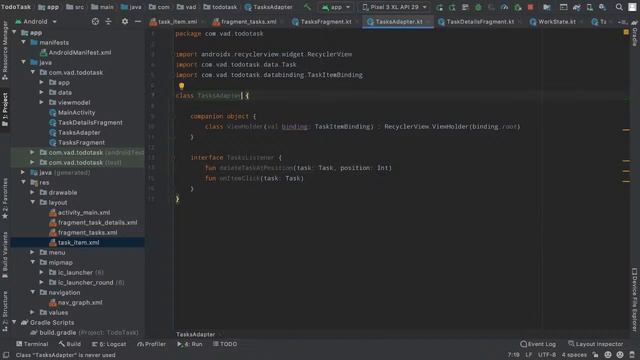The height and width of the screenshot is (360, 640).
Task: Click the sad face feedback icon
Action: pyautogui.click(x=620, y=355)
